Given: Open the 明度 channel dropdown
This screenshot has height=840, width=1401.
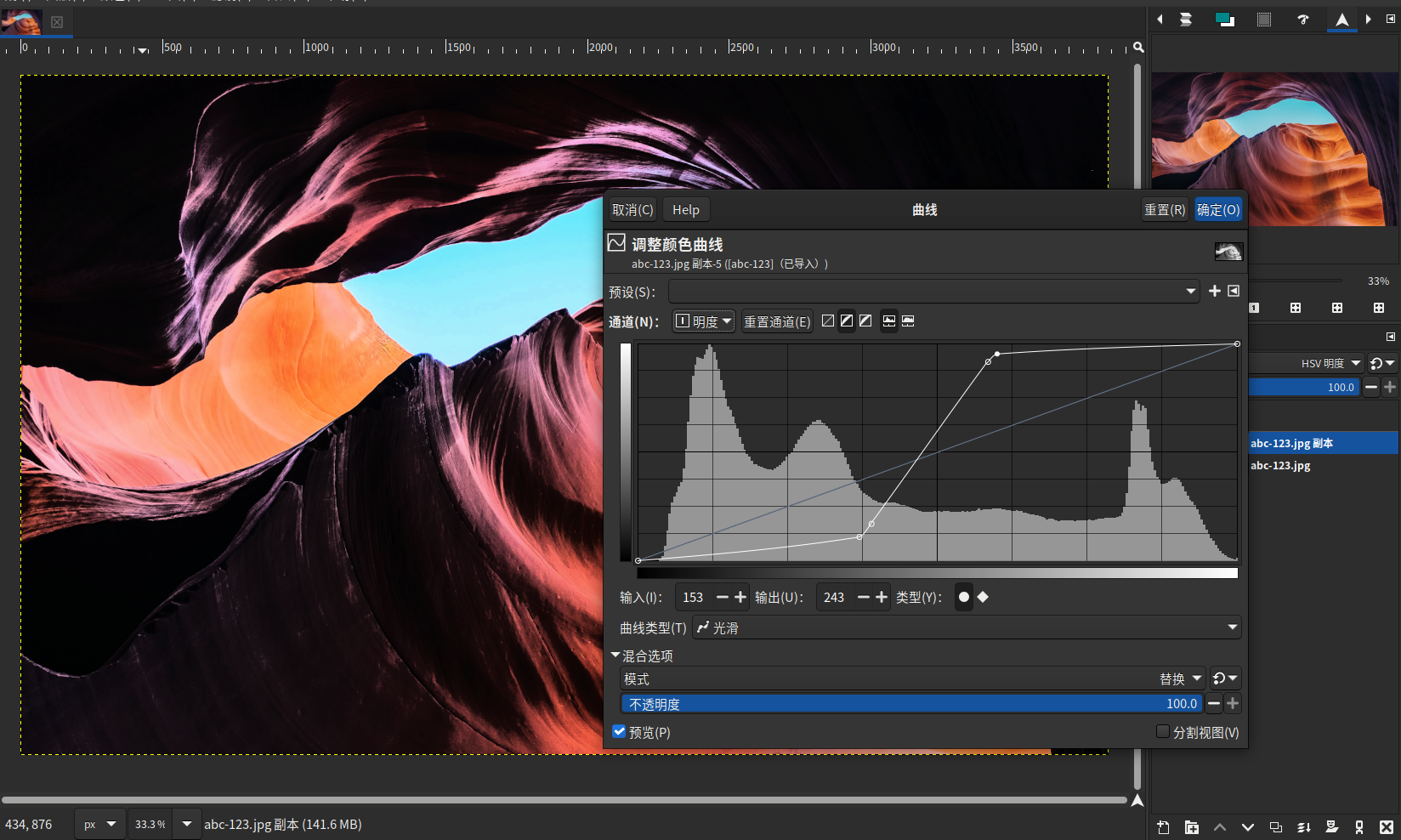Looking at the screenshot, I should 704,321.
